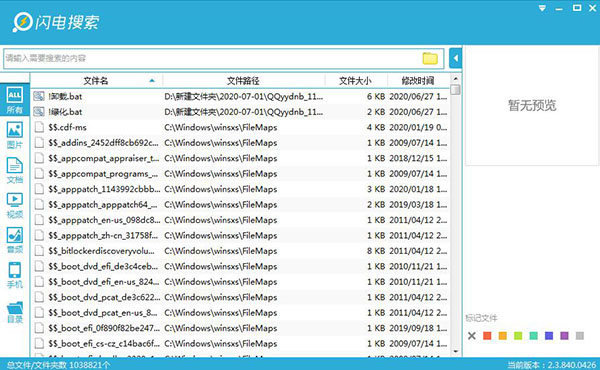
Task: Sort by file name column header
Action: click(96, 81)
